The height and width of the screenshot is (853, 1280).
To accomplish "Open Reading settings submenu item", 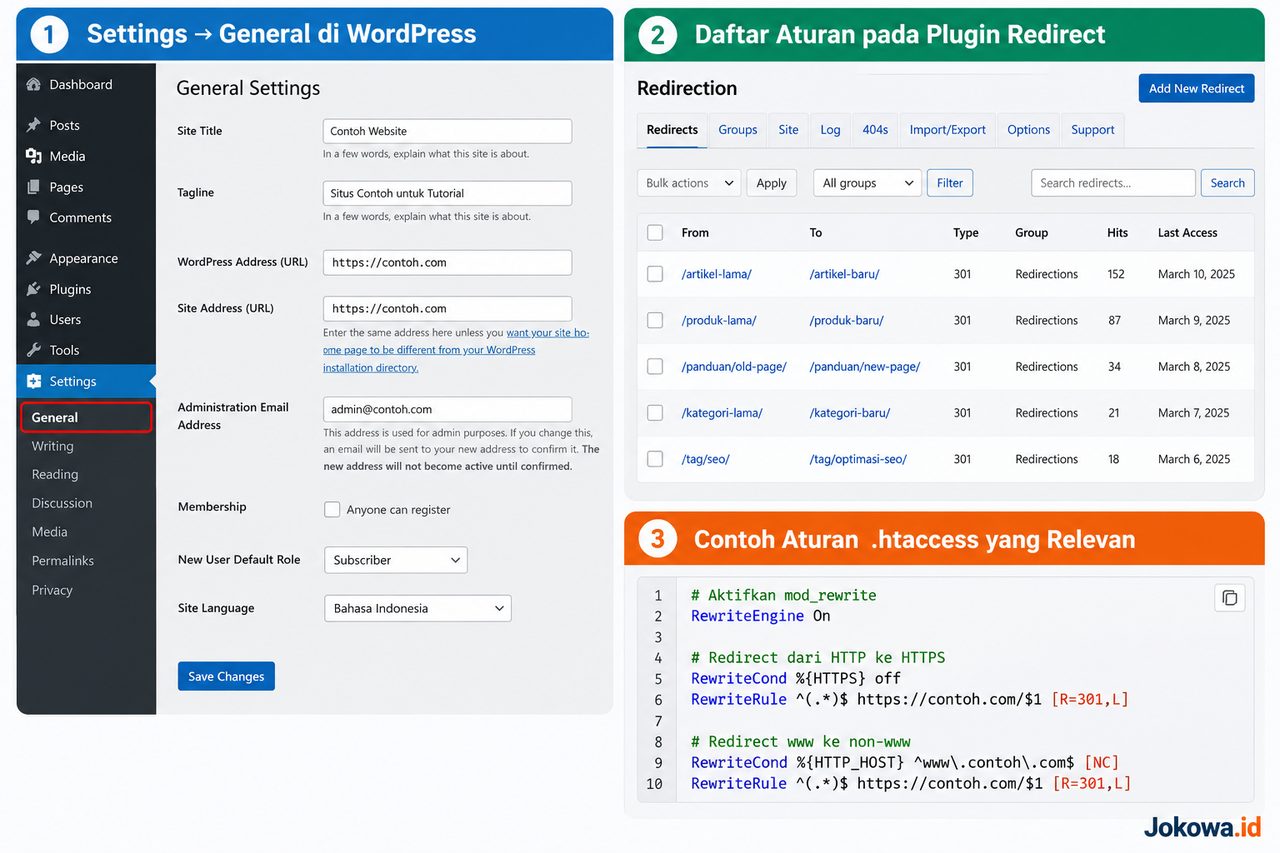I will [55, 474].
